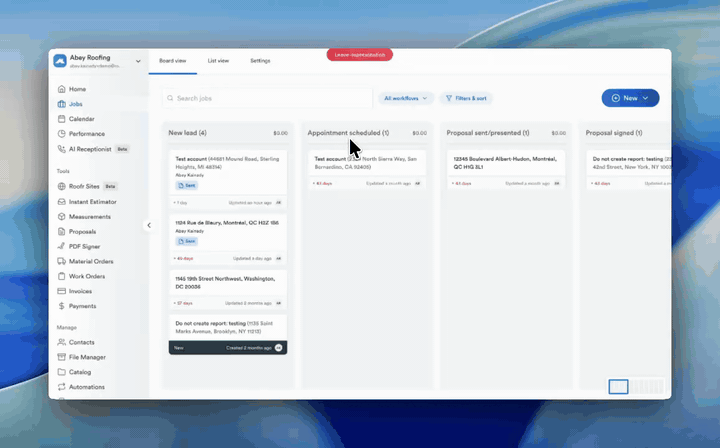The image size is (720, 448).
Task: Open the All workflows dropdown
Action: (405, 98)
